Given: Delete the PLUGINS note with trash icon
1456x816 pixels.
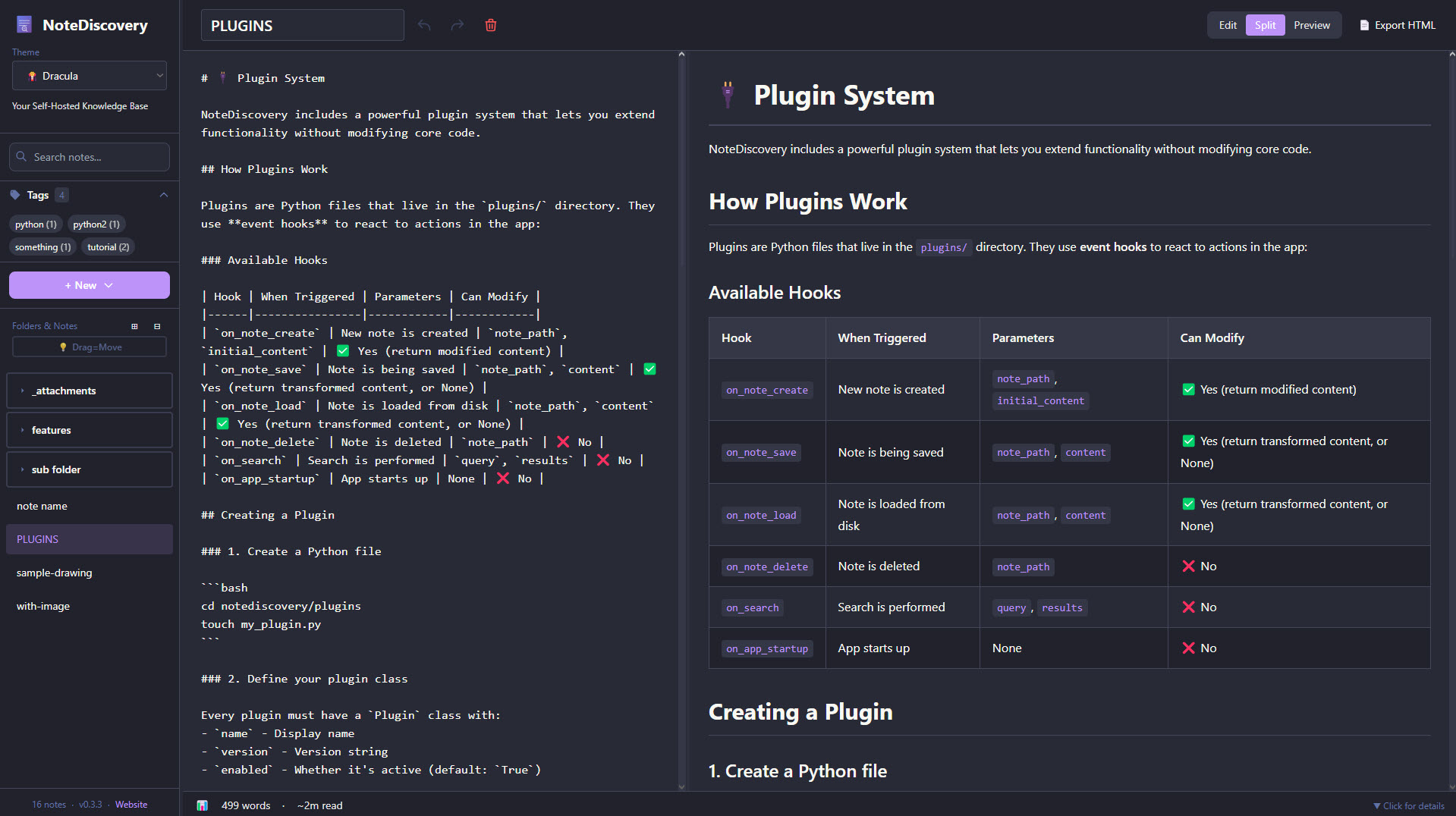Looking at the screenshot, I should pos(491,26).
